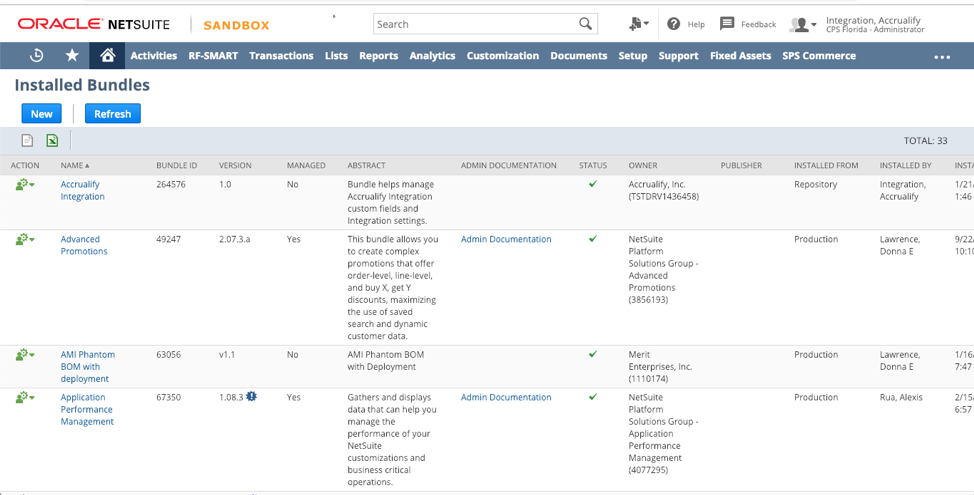The width and height of the screenshot is (974, 495).
Task: Click the status checkmark for Application Performance Management
Action: coord(593,396)
